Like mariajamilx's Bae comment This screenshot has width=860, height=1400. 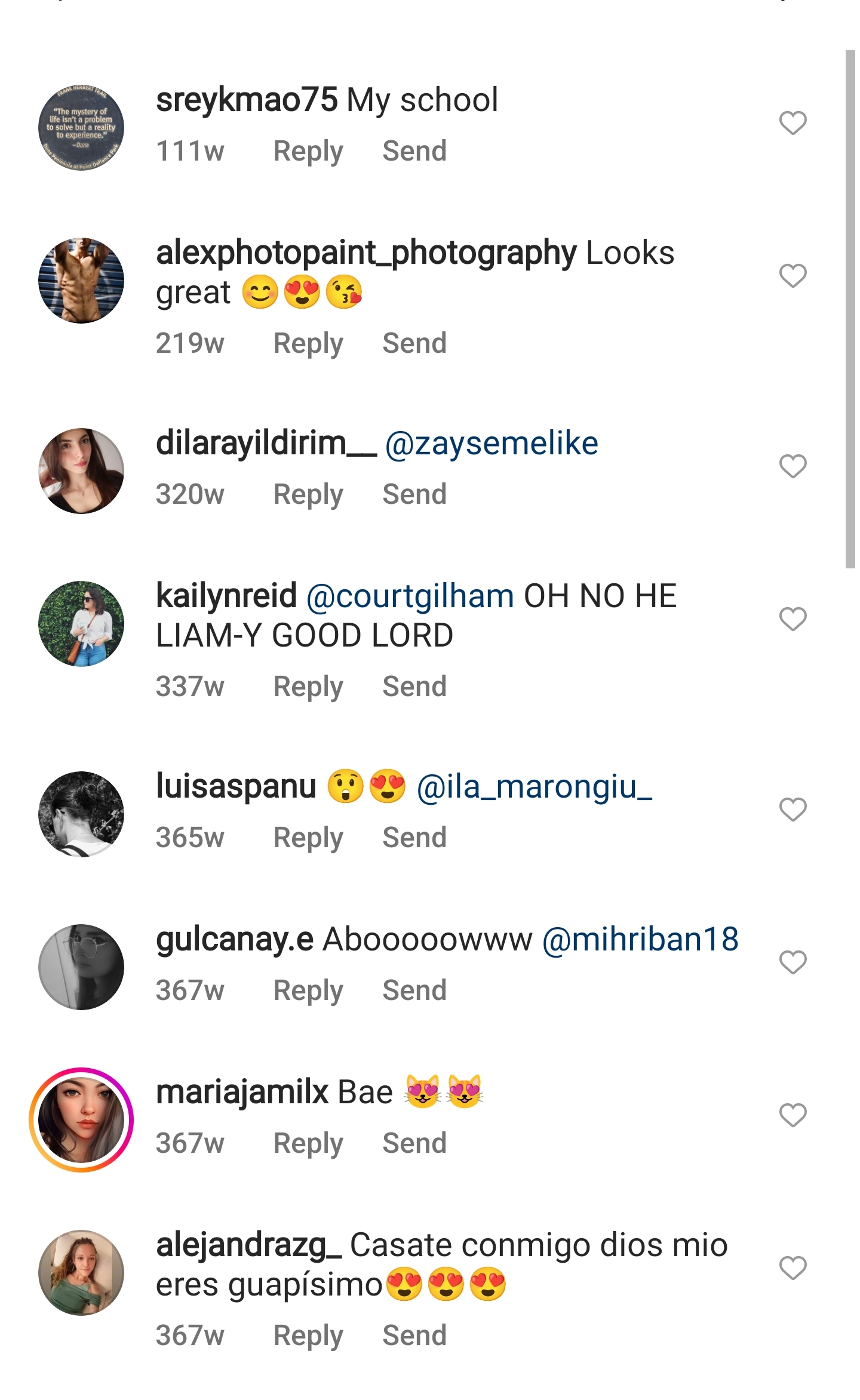pyautogui.click(x=793, y=1115)
